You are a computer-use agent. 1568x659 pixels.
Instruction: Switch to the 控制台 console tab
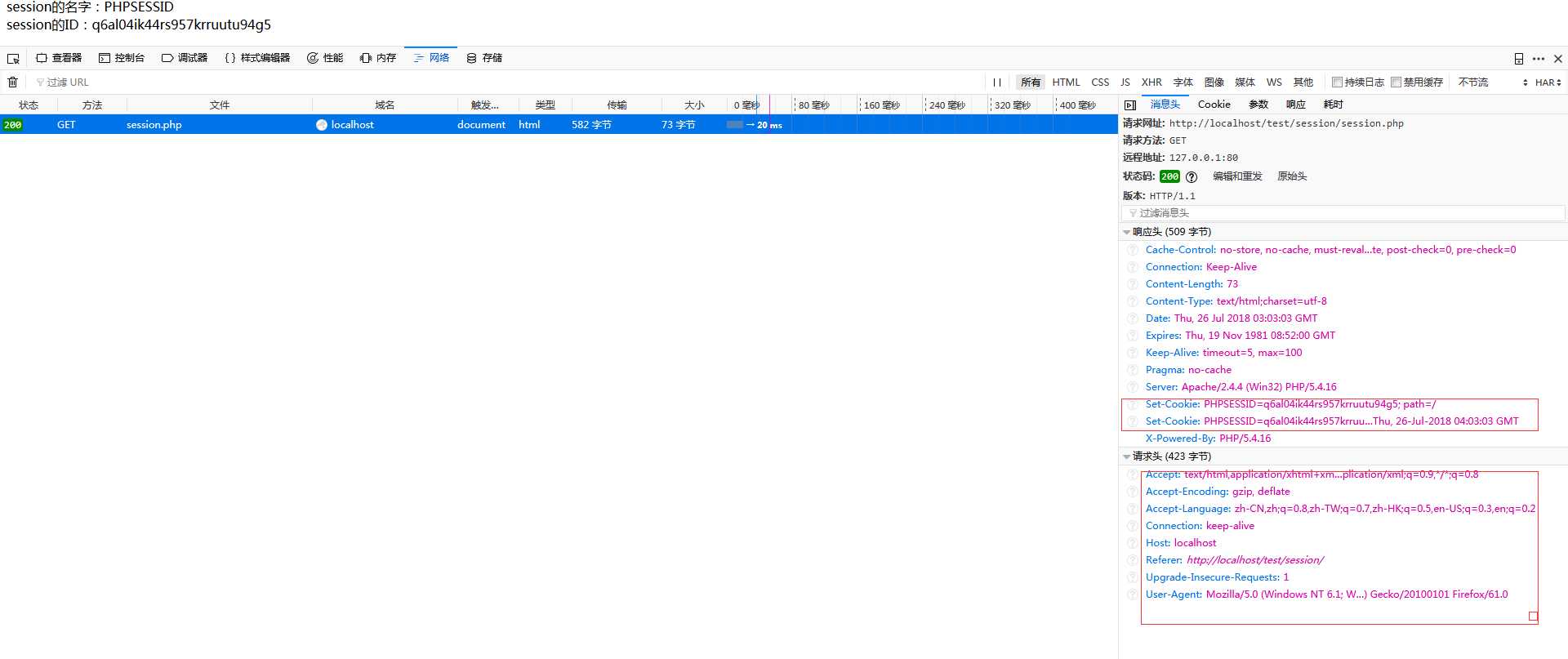(x=122, y=58)
